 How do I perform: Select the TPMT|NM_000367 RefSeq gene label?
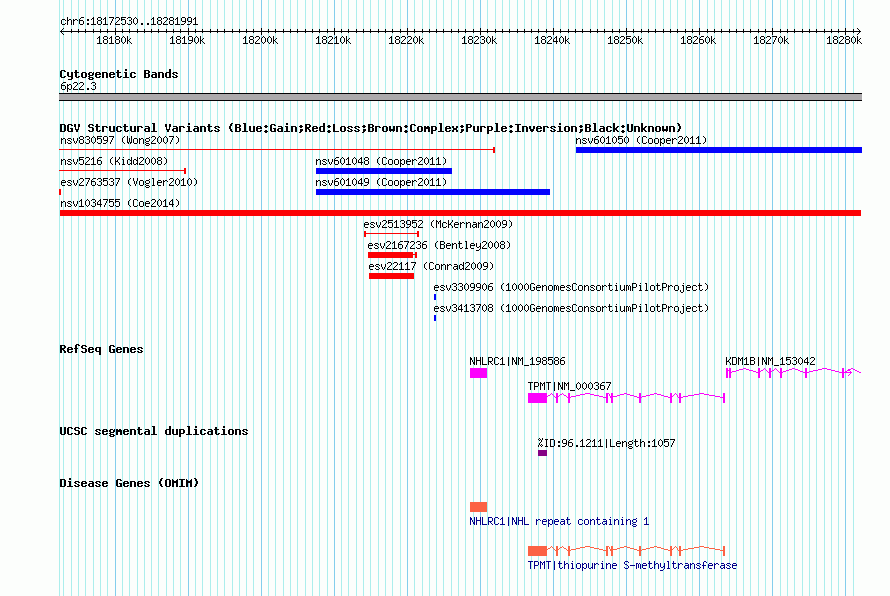[569, 386]
